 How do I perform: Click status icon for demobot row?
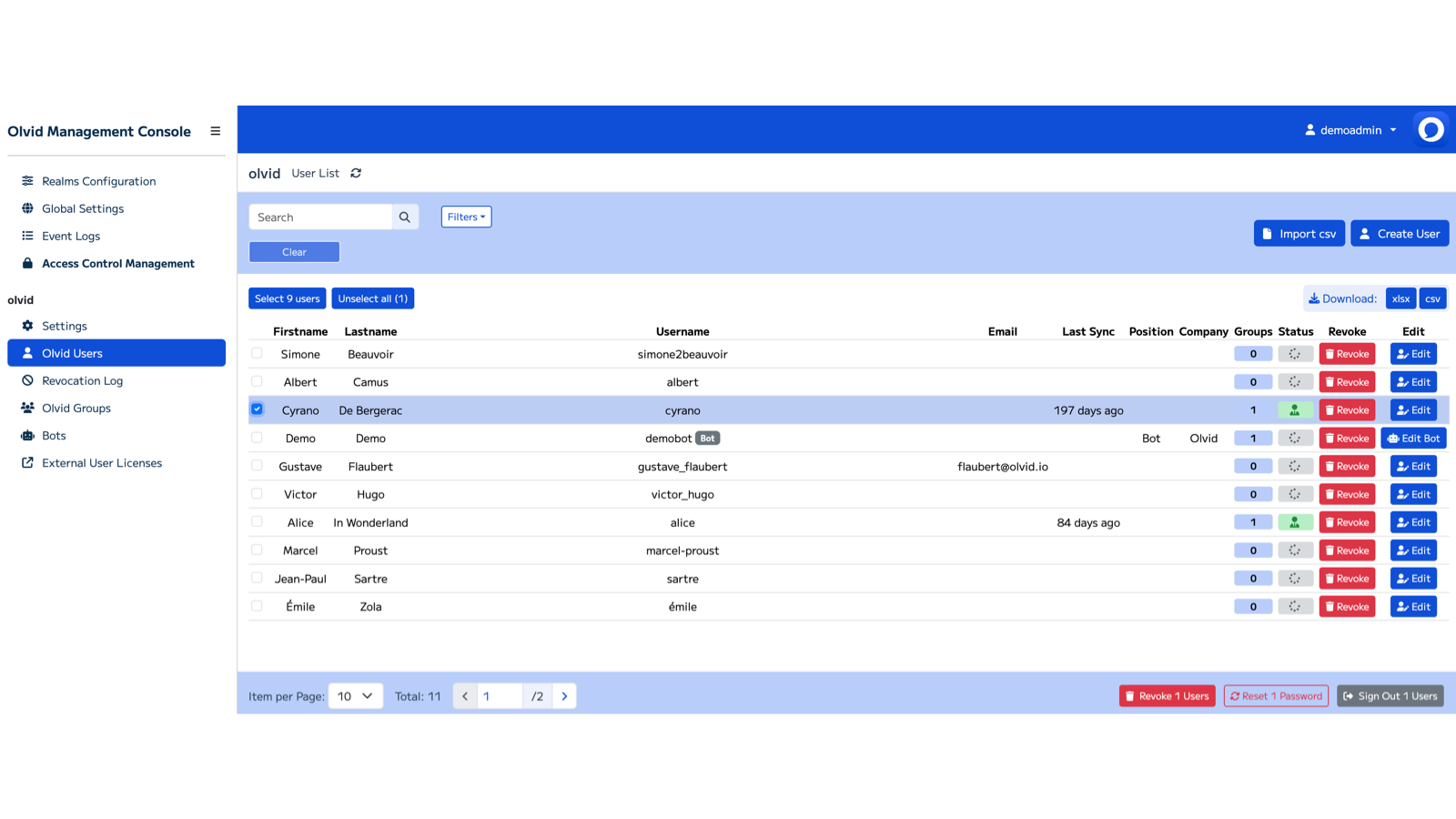coord(1295,439)
